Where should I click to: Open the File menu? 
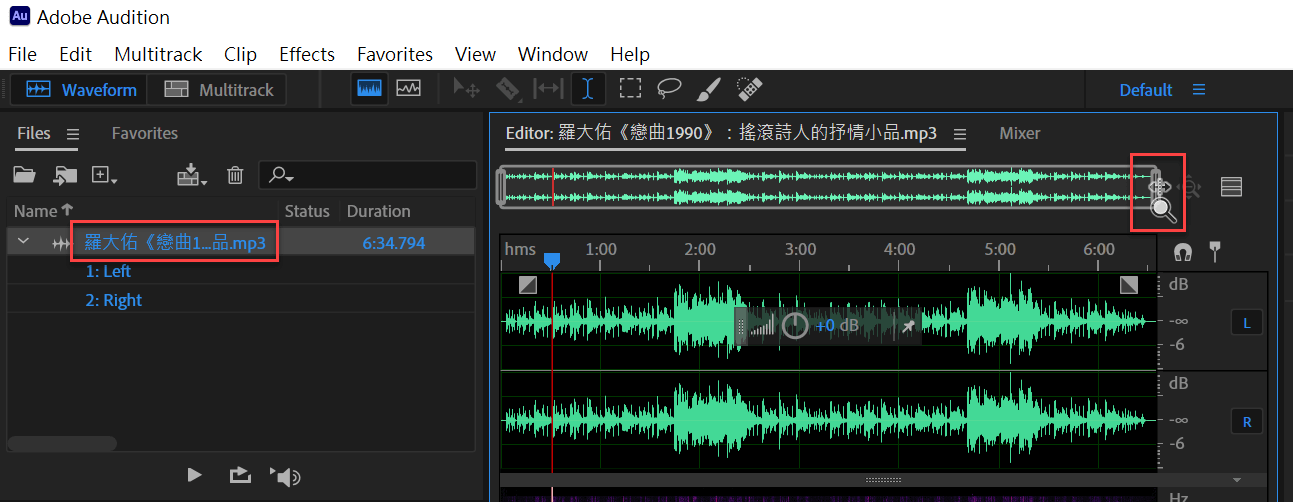click(22, 54)
